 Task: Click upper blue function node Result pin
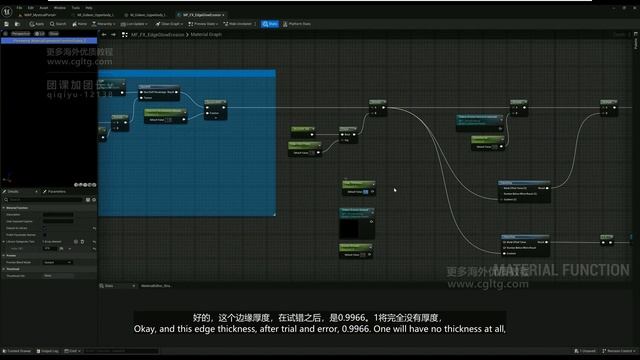click(x=547, y=188)
